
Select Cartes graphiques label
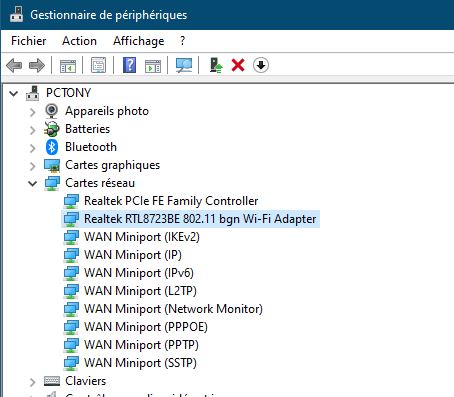coord(112,165)
